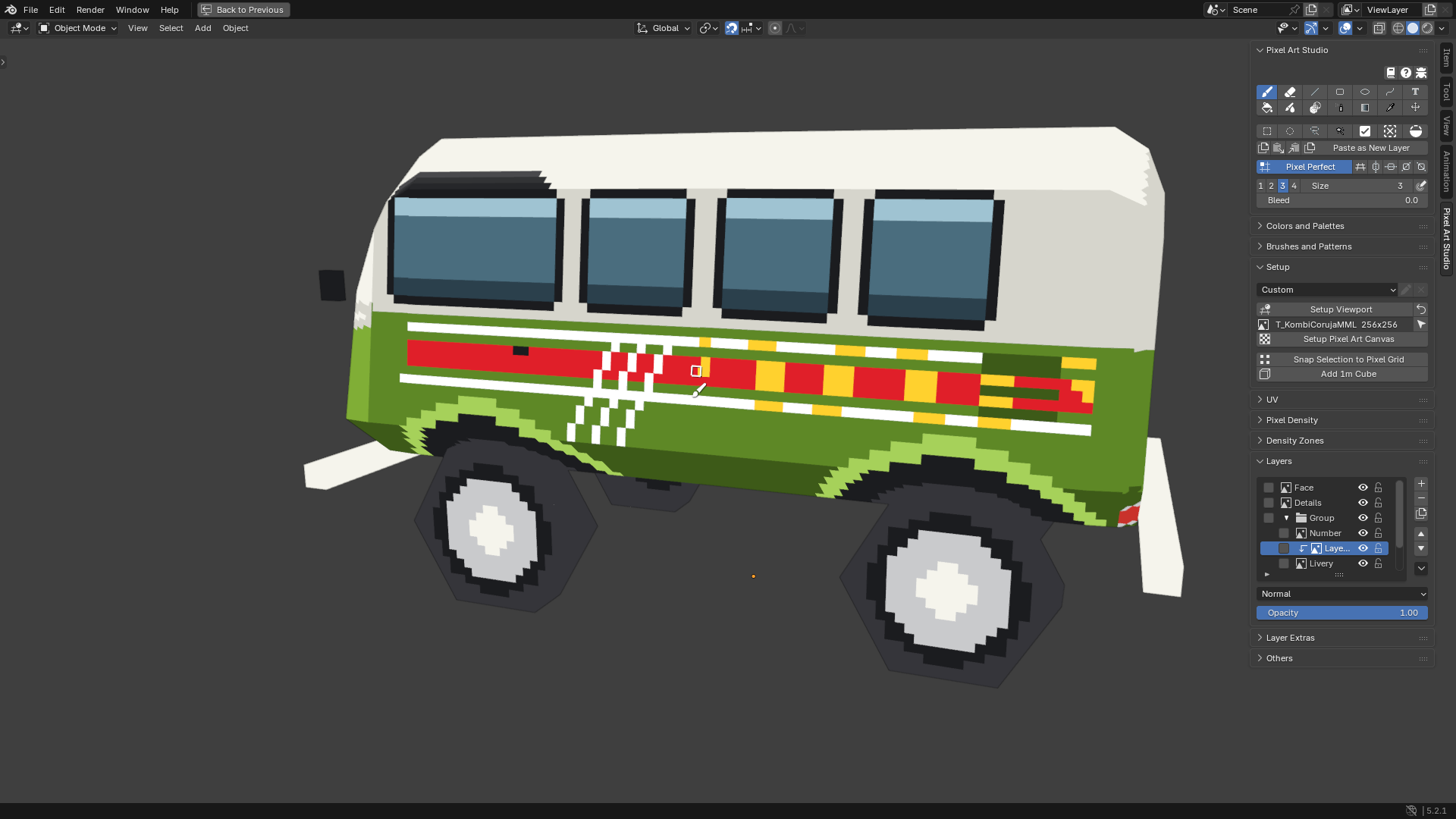The image size is (1456, 819).
Task: Open the Normal blend mode dropdown
Action: [1342, 594]
